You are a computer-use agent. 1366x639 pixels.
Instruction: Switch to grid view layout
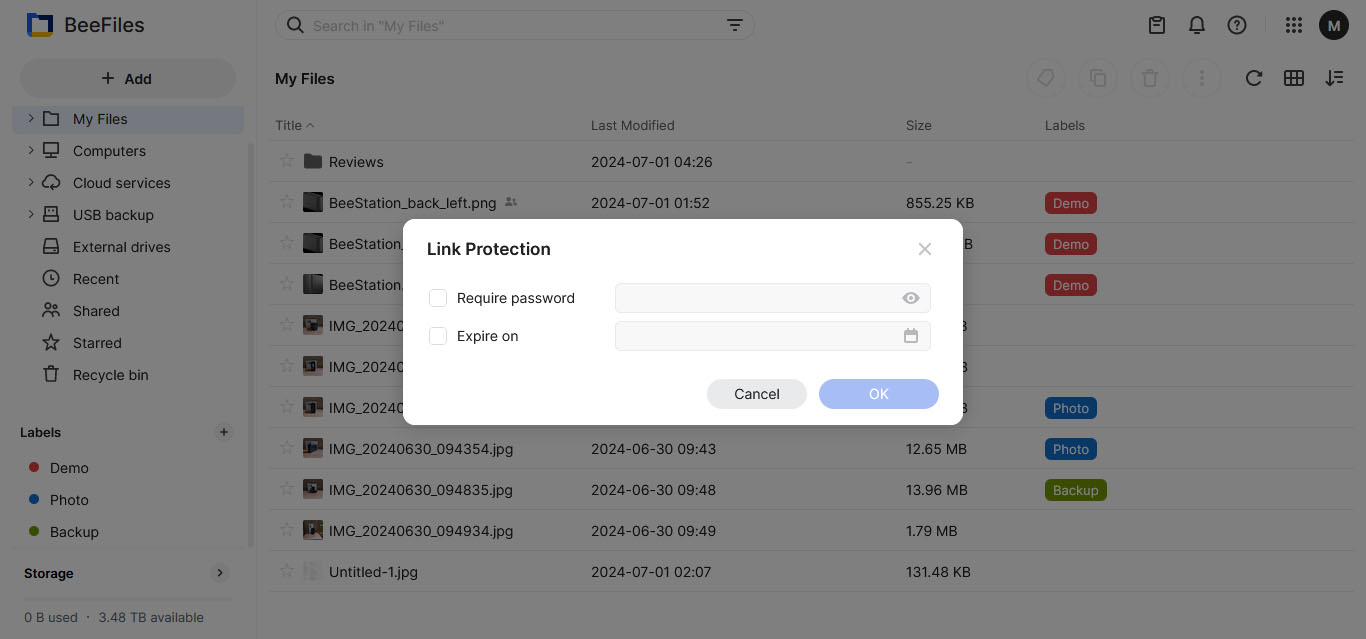click(x=1294, y=78)
